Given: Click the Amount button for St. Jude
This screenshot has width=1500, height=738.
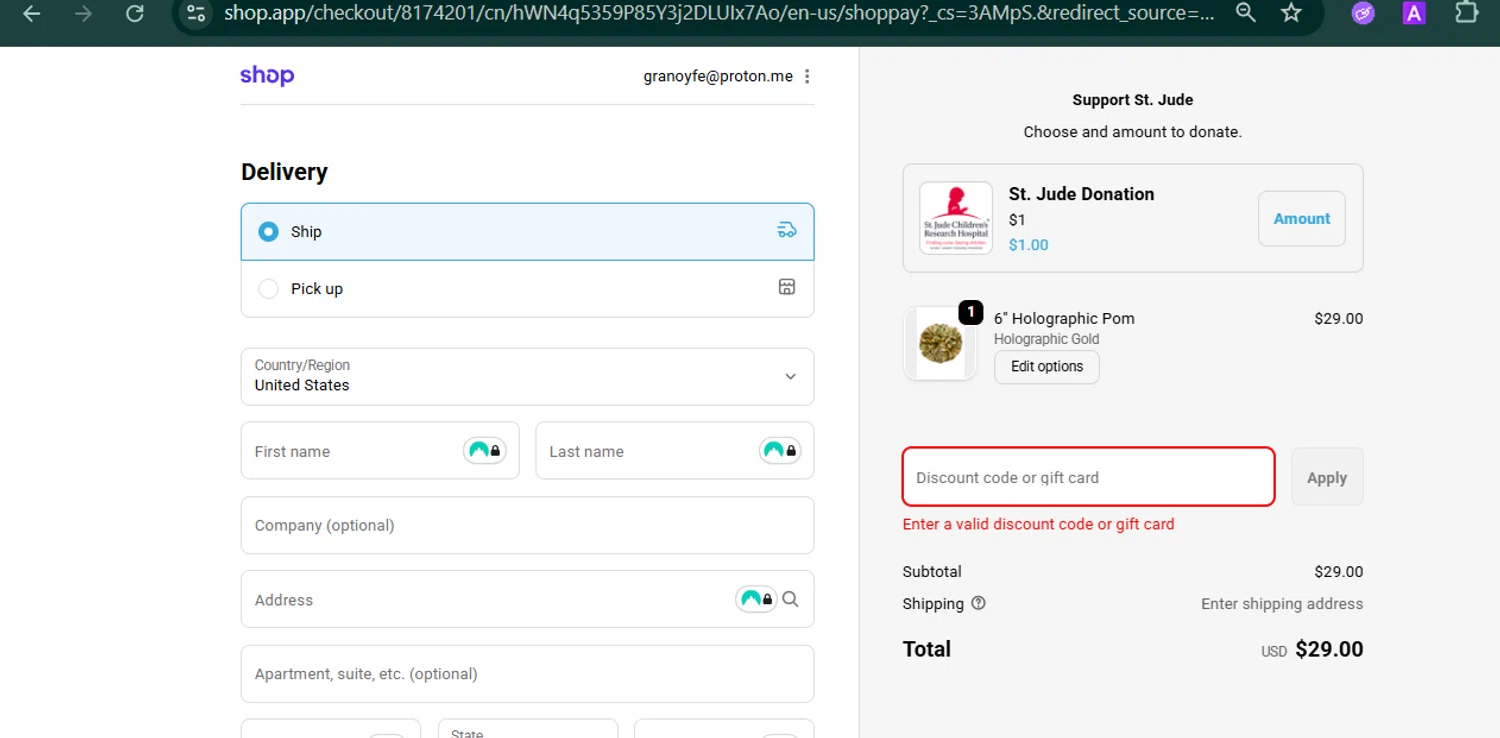Looking at the screenshot, I should point(1302,218).
